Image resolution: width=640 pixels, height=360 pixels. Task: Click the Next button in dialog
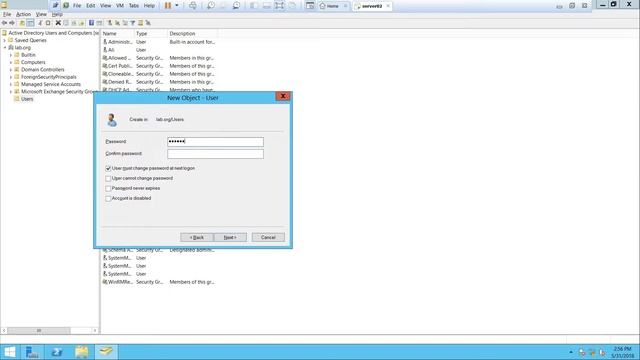[x=230, y=238]
